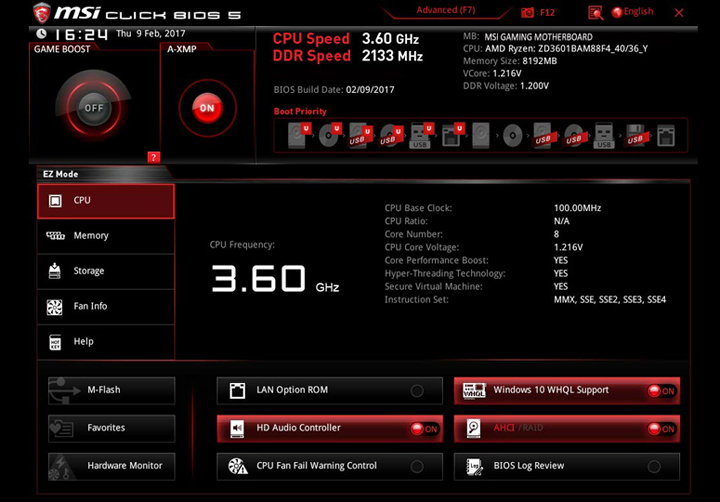Disable Windows 10 WHQL Support
The image size is (720, 502).
[661, 391]
